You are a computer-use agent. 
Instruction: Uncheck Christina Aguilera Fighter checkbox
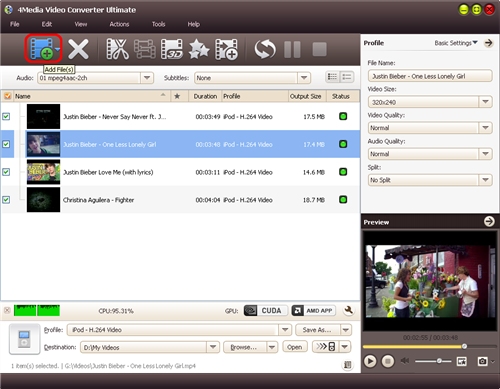coord(6,199)
